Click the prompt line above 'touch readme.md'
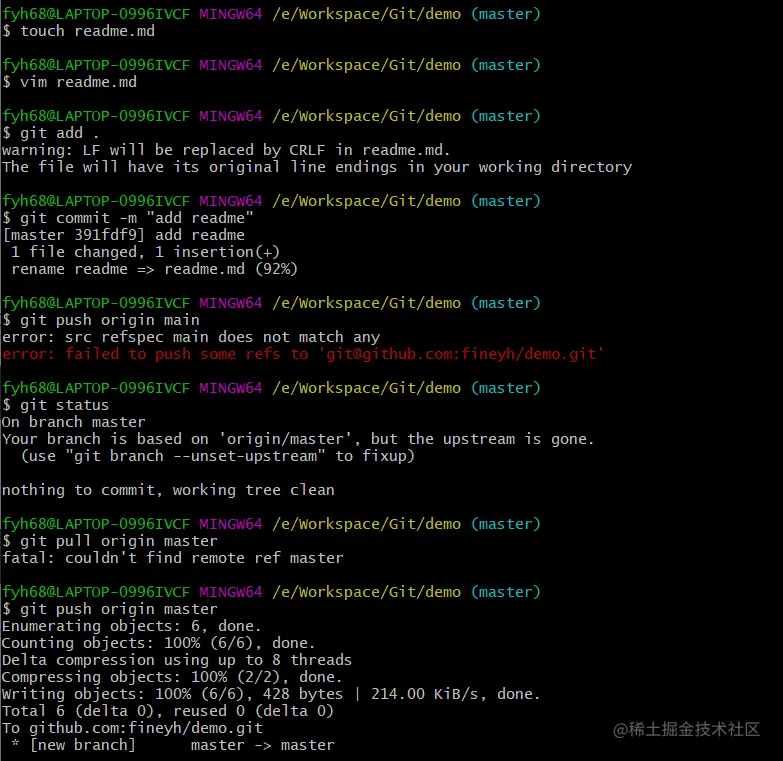Viewport: 783px width, 761px height. coord(272,14)
